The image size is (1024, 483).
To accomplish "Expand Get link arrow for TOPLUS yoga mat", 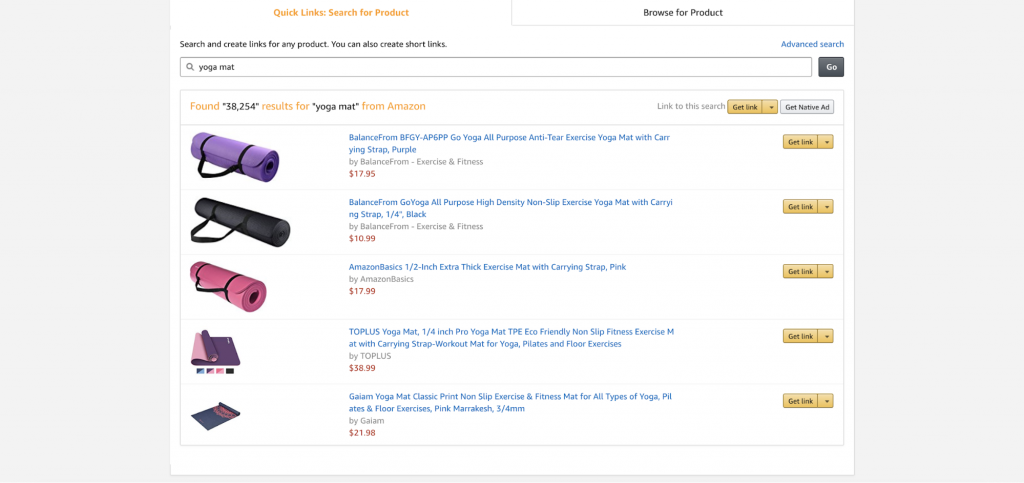I will [x=826, y=336].
